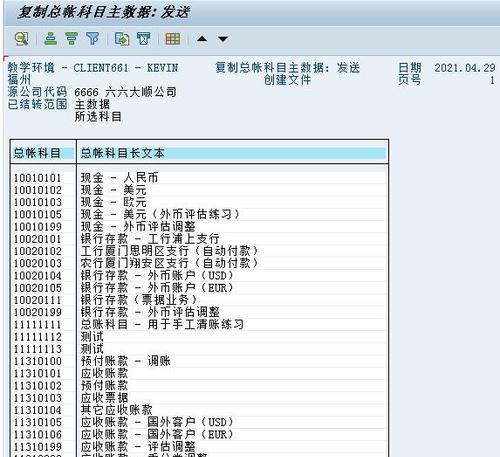Click the Details magnifier icon

tap(22, 39)
